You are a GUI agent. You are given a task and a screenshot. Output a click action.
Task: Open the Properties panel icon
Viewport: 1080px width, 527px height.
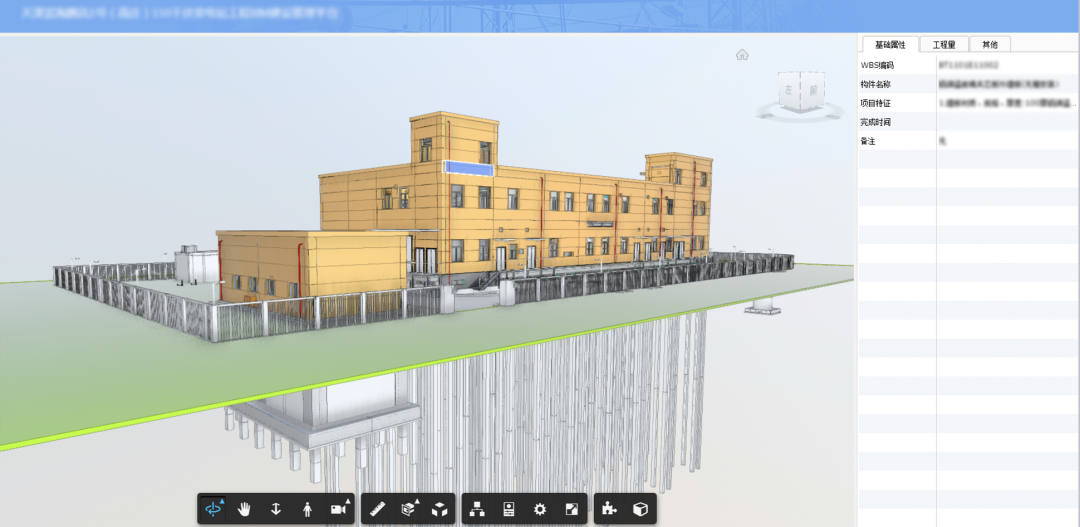point(509,509)
